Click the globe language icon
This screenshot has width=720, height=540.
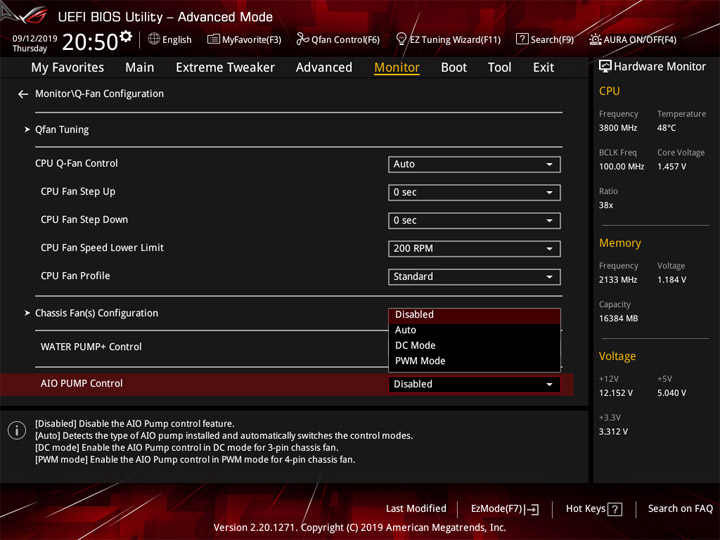coord(154,39)
